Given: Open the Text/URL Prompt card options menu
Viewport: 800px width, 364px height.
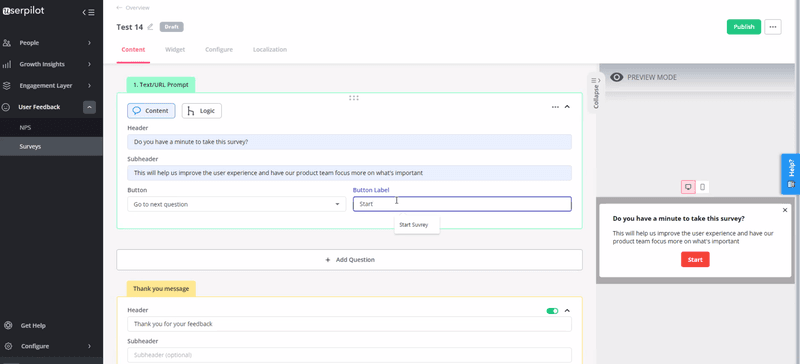Looking at the screenshot, I should [x=555, y=107].
